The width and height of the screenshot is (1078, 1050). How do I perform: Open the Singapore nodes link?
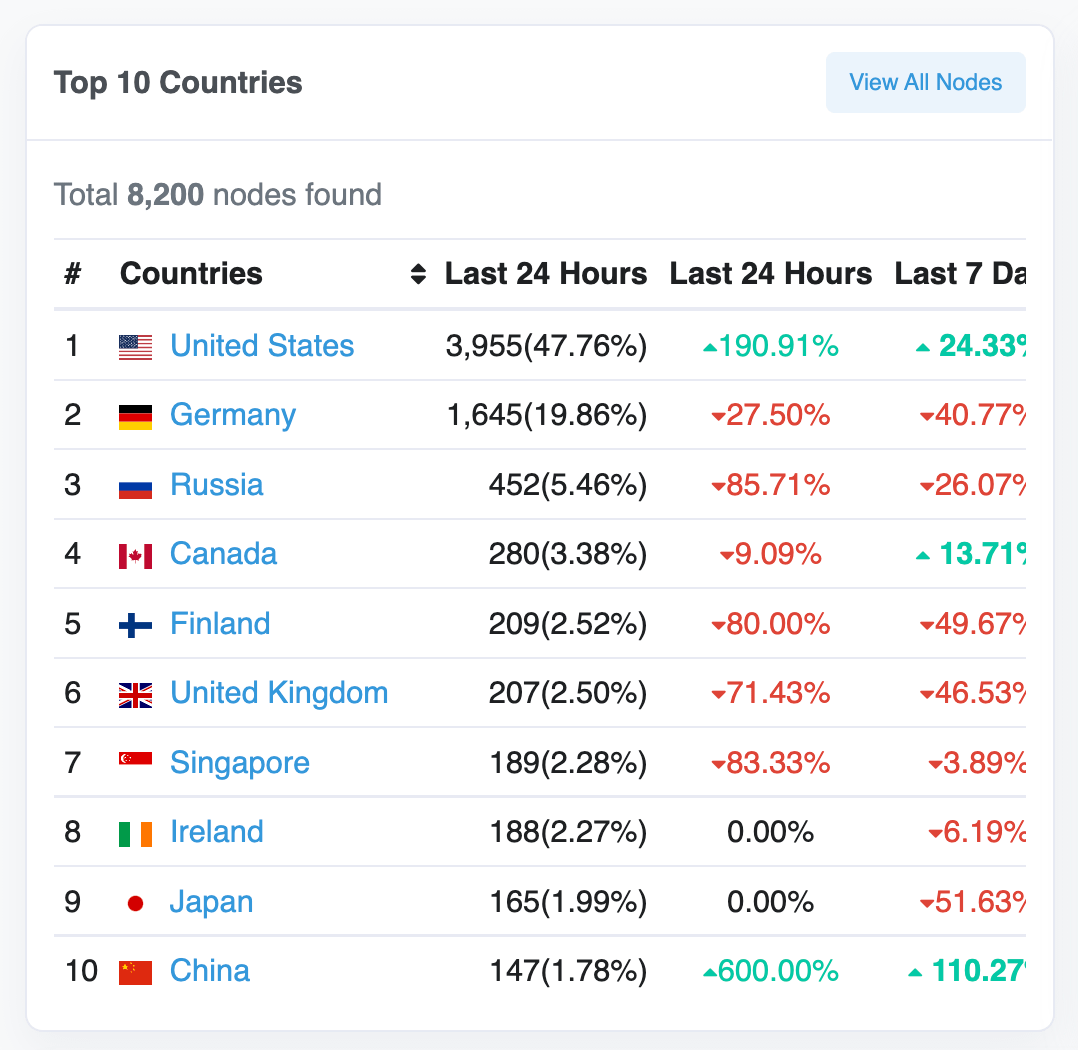pos(240,763)
